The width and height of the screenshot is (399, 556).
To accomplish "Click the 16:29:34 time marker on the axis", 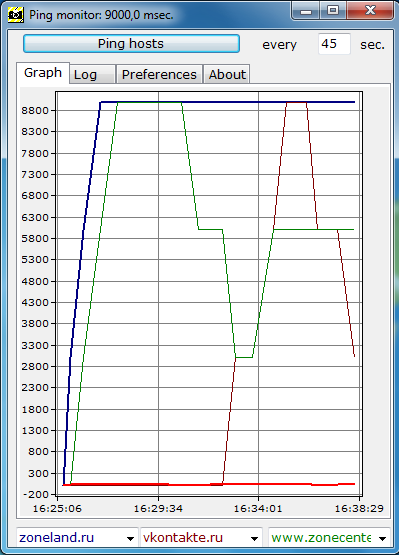I will click(x=158, y=508).
